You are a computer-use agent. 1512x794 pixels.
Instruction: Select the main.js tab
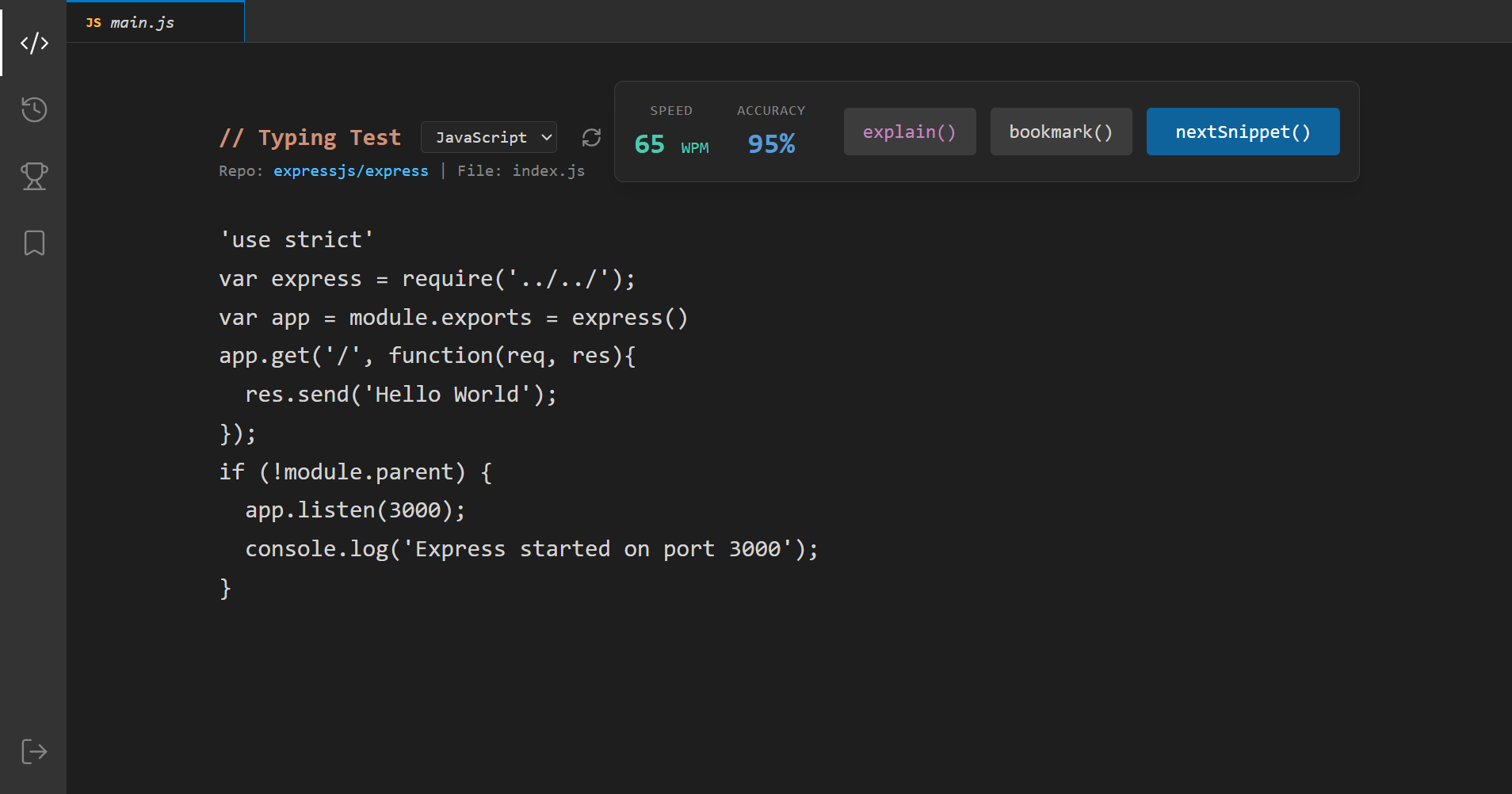click(x=155, y=22)
